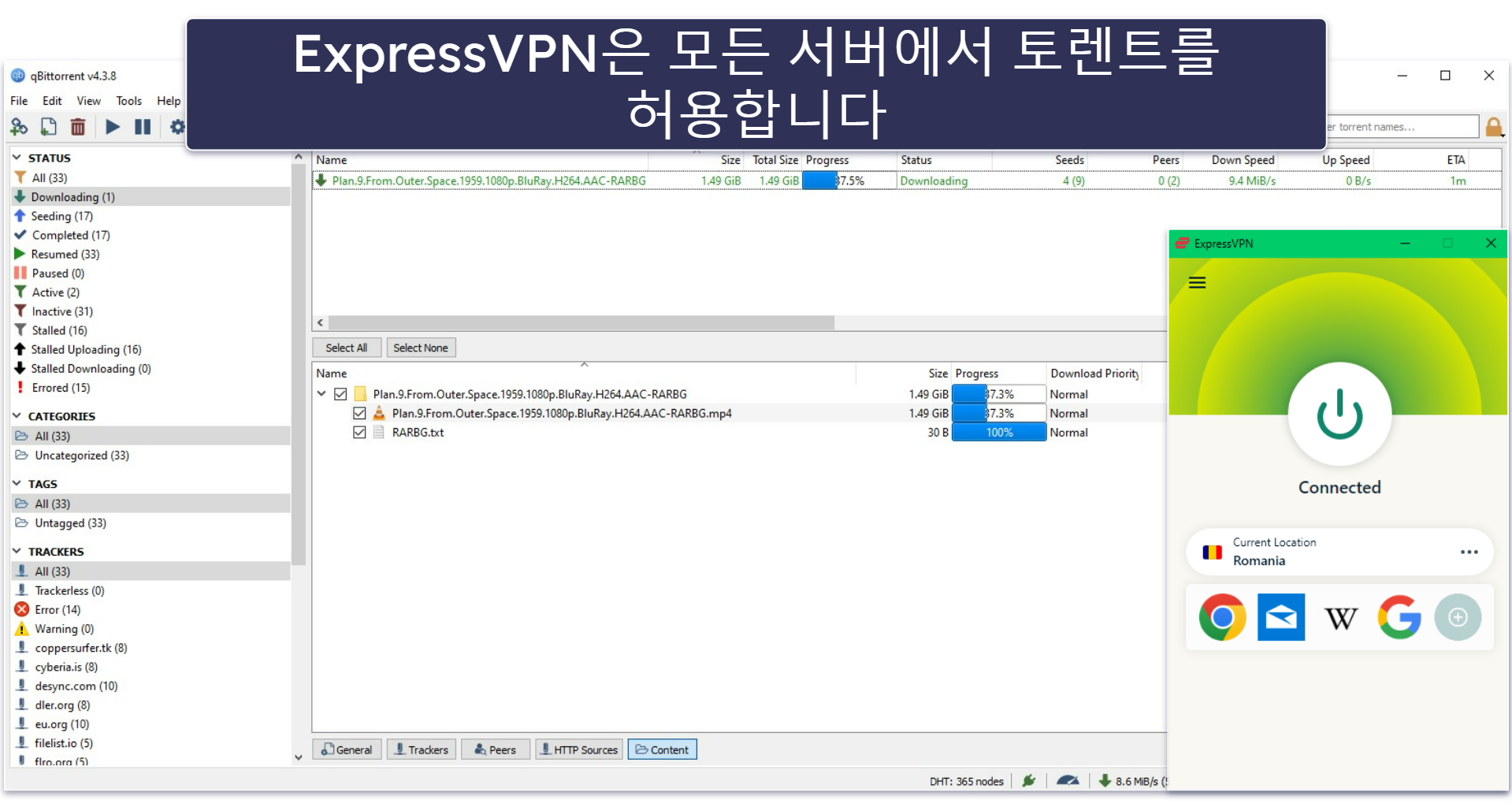Image resolution: width=1512 pixels, height=807 pixels.
Task: Toggle ExpressVPN power button
Action: coord(1339,414)
